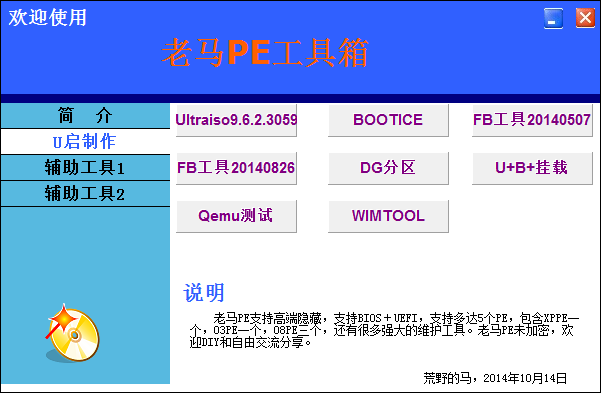Viewport: 601px width, 396px height.
Task: Click the golden disc wizard icon
Action: click(73, 334)
